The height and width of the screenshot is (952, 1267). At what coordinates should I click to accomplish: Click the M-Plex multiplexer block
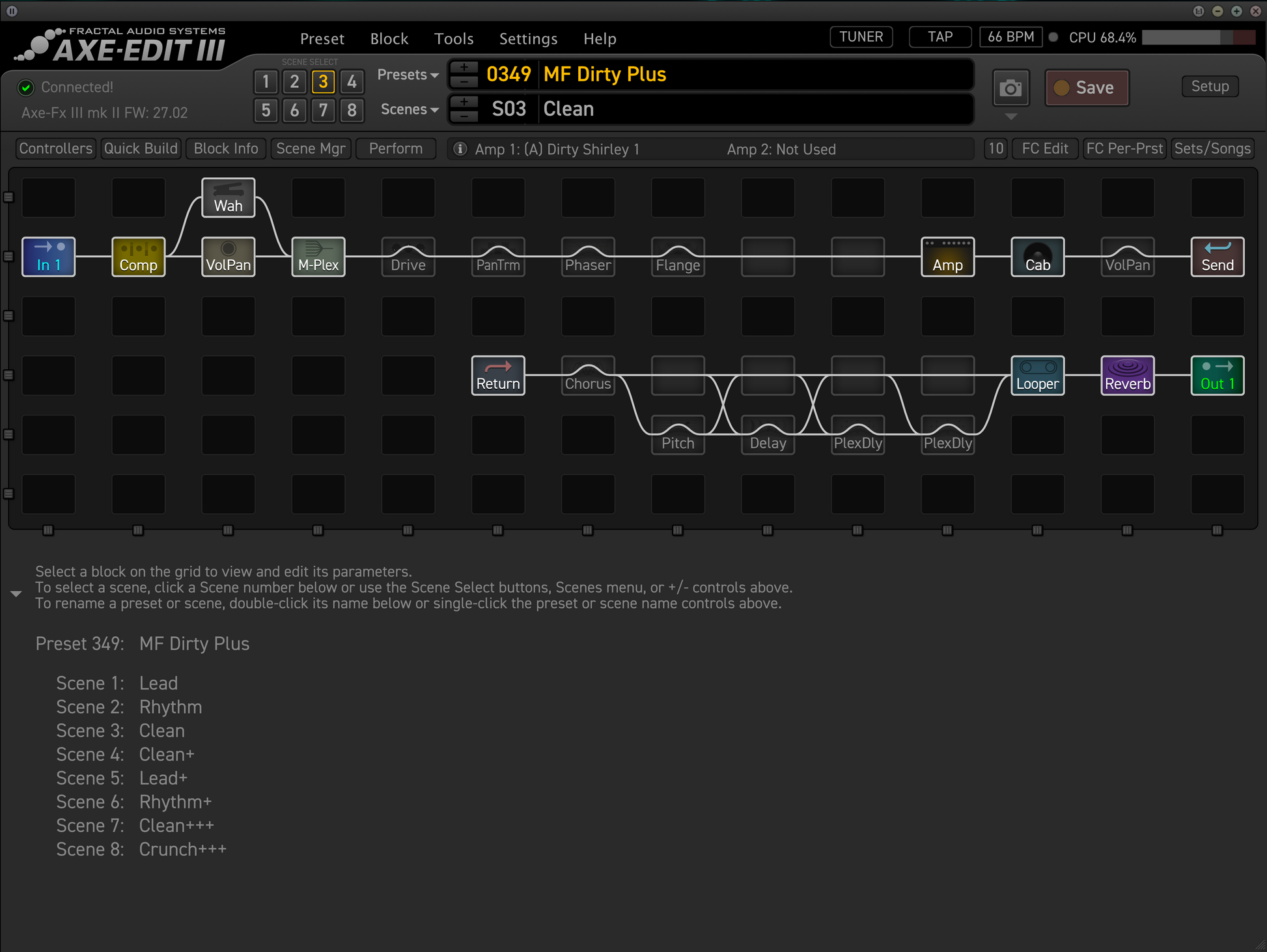pos(318,257)
